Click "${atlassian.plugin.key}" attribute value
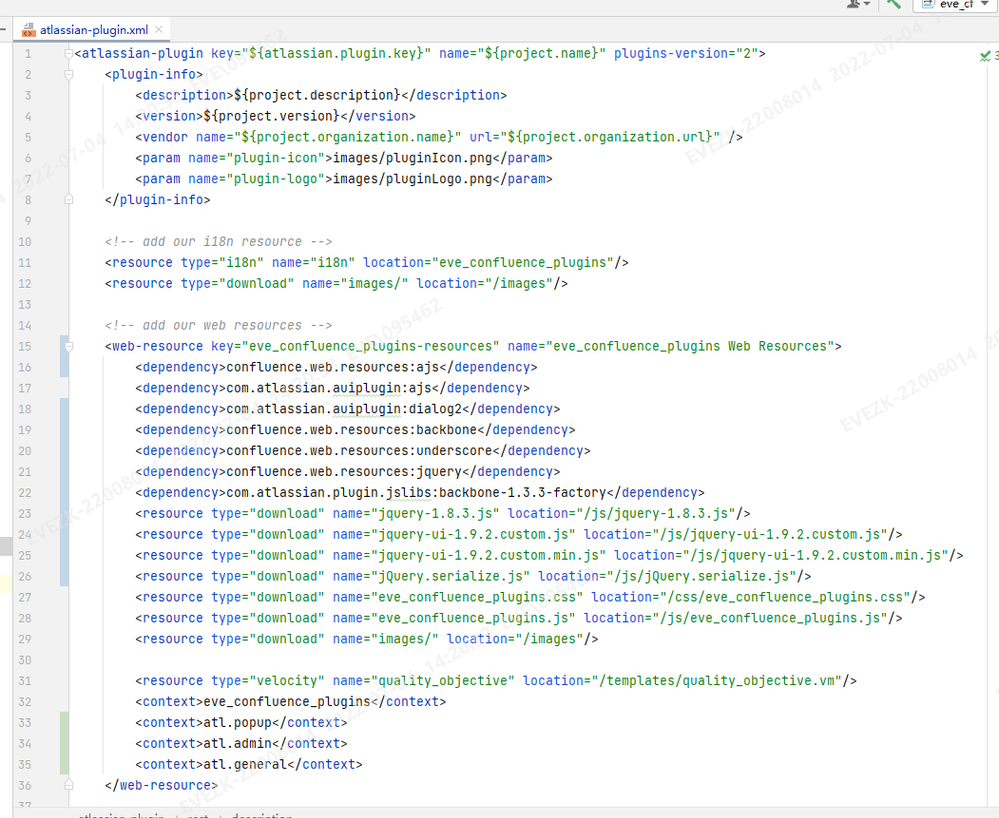This screenshot has height=818, width=999. point(336,54)
